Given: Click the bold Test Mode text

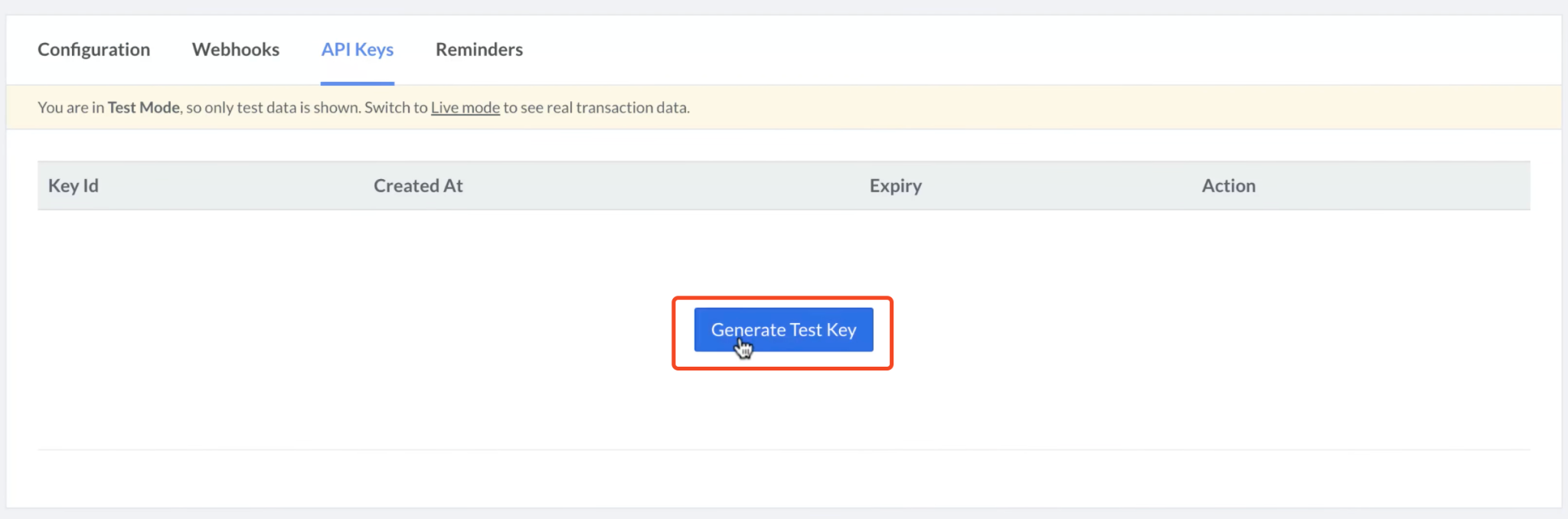Looking at the screenshot, I should (143, 108).
